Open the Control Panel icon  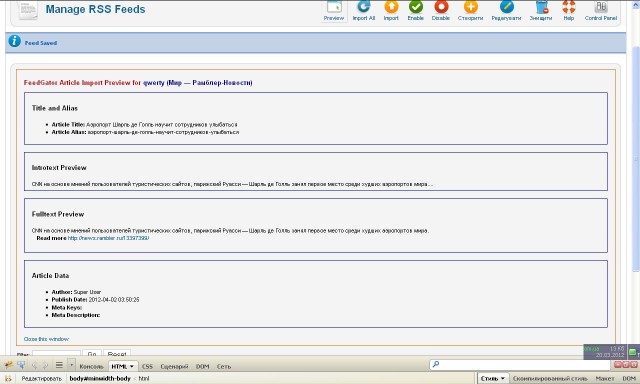coord(601,7)
